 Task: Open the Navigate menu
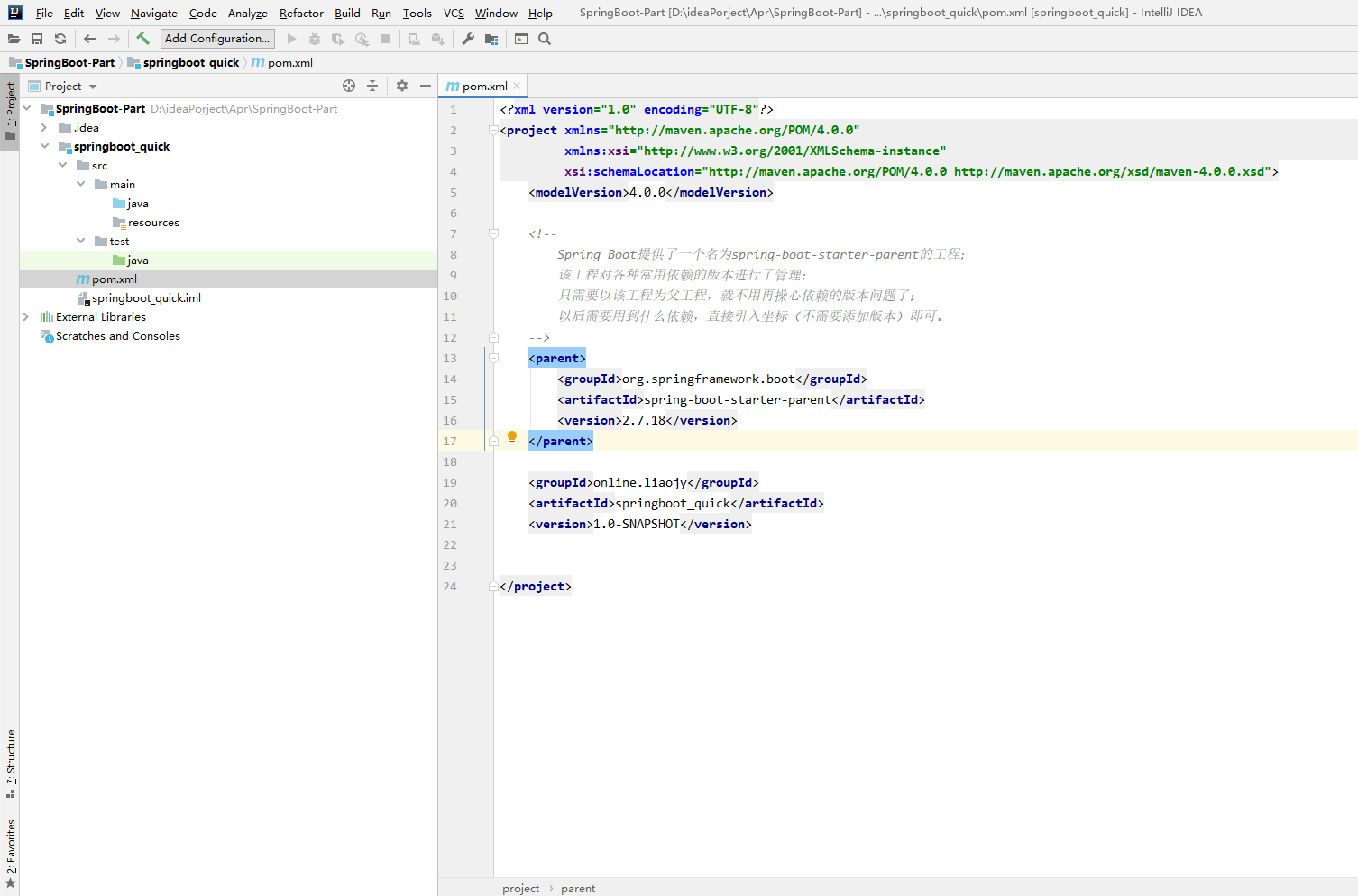[x=154, y=13]
